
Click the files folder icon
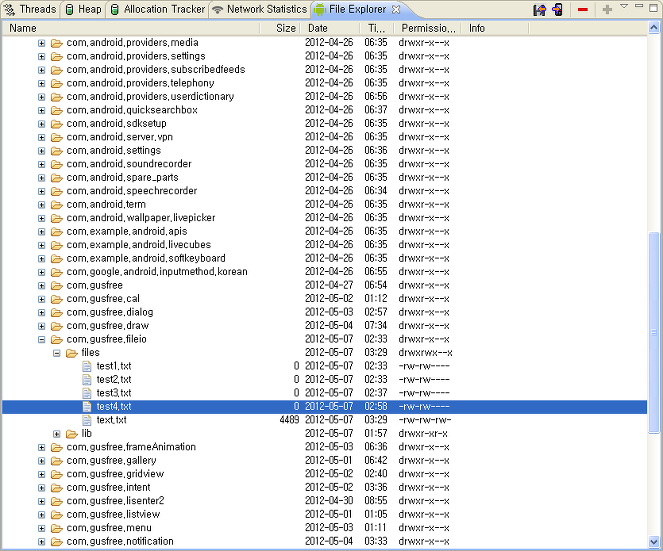(72, 353)
